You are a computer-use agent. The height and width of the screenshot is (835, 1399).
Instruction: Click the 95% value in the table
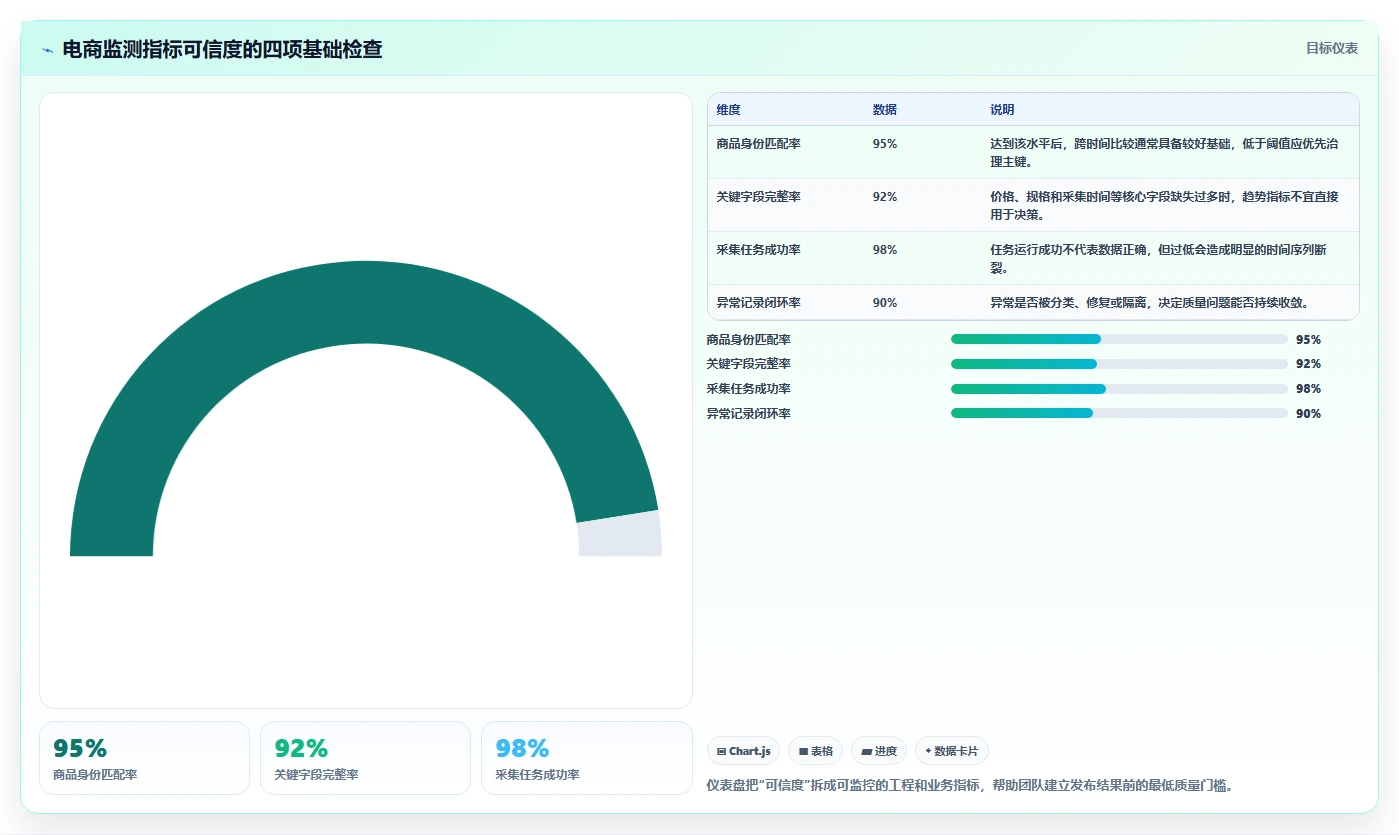tap(885, 144)
